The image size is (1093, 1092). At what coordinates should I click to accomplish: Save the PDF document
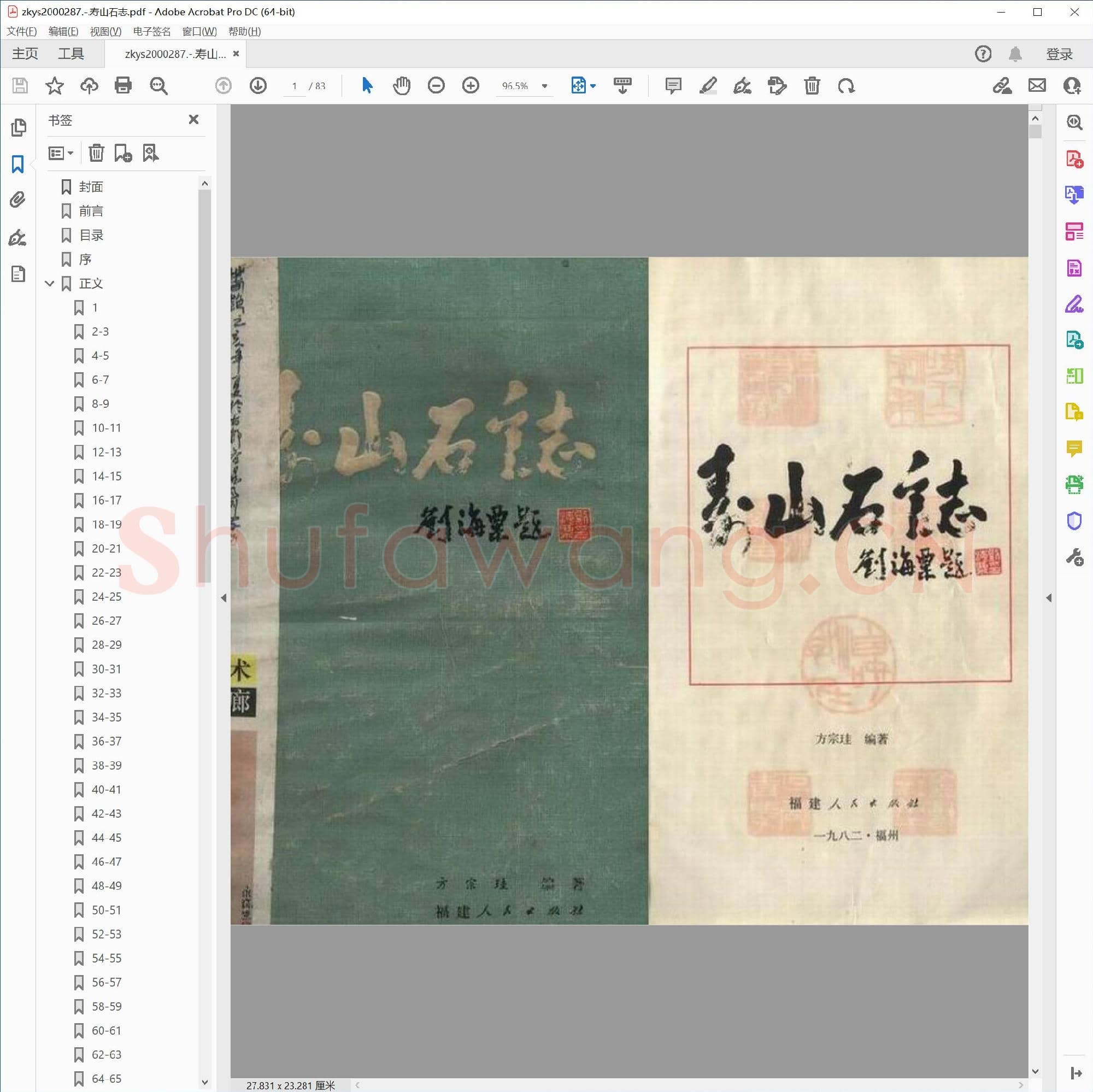coord(20,85)
